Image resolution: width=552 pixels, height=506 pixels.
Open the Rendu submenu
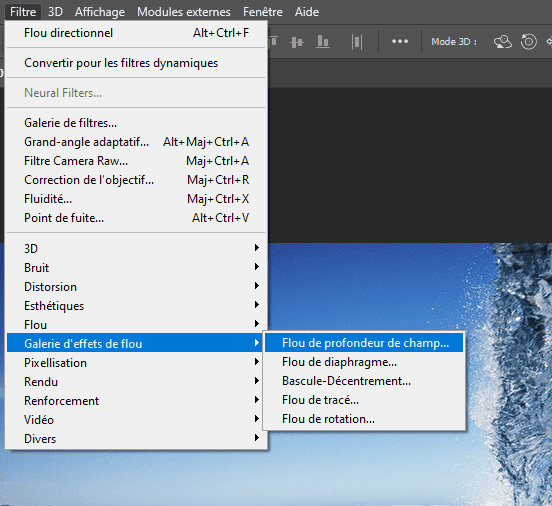136,382
